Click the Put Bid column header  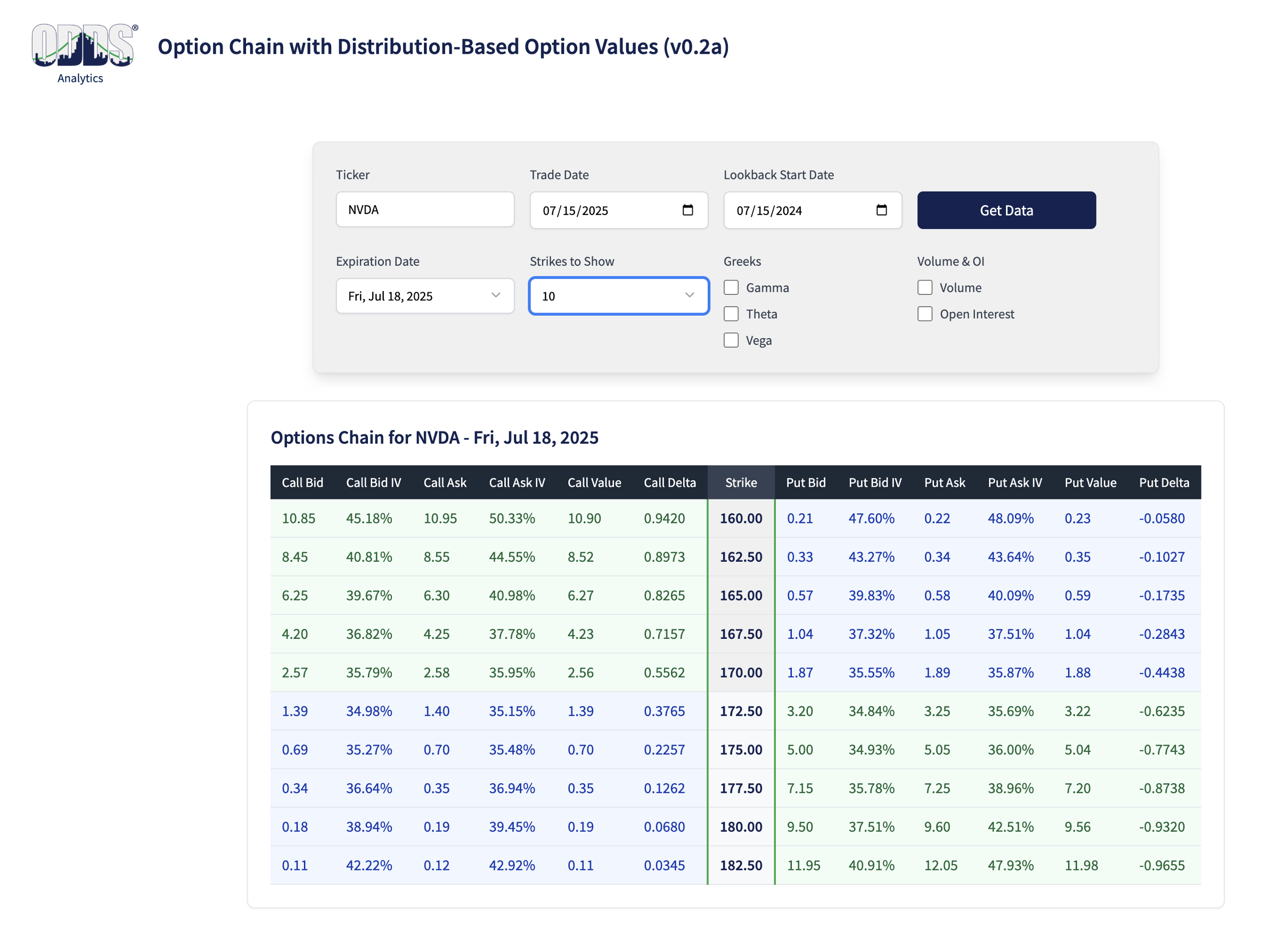806,482
